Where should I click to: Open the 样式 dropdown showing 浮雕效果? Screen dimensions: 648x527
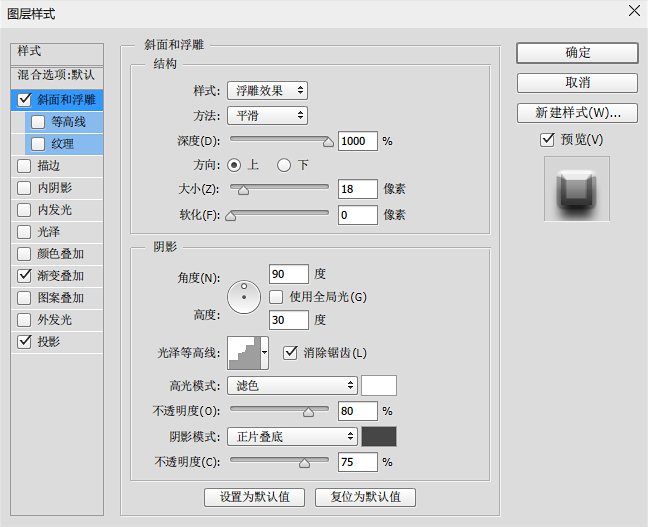click(x=267, y=91)
